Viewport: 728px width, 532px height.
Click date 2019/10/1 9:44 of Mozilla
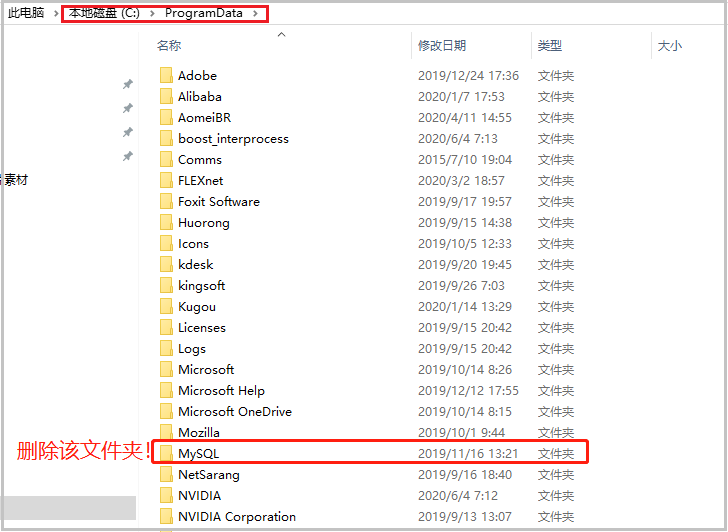461,433
